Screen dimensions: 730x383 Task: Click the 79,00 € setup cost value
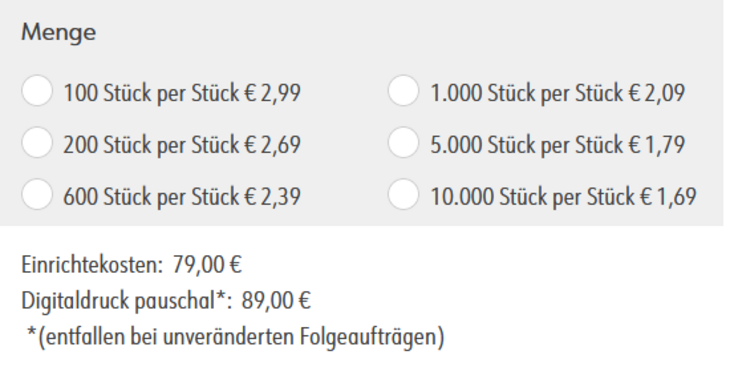pyautogui.click(x=207, y=265)
